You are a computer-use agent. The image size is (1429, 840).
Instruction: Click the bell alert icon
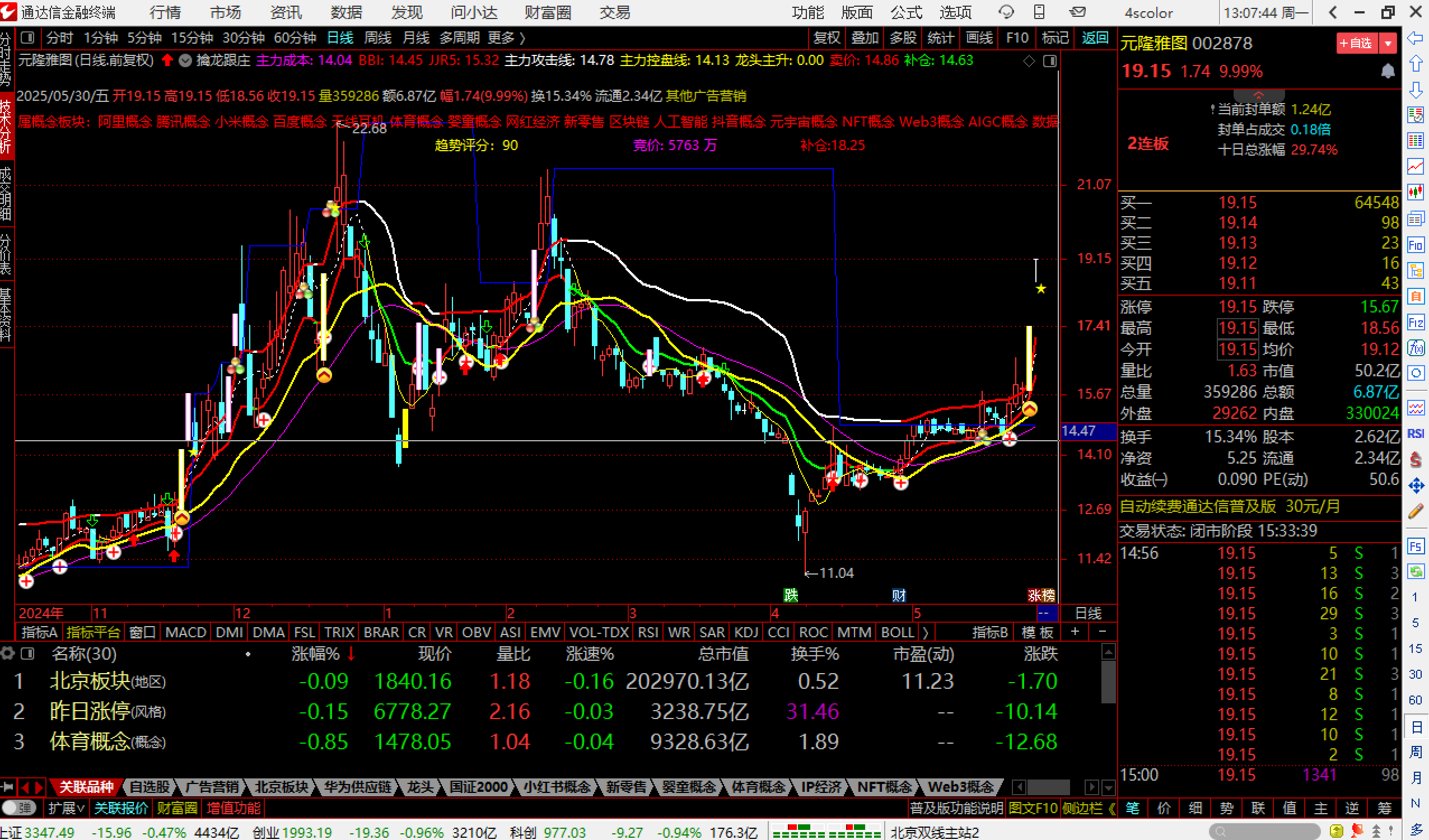point(1387,71)
